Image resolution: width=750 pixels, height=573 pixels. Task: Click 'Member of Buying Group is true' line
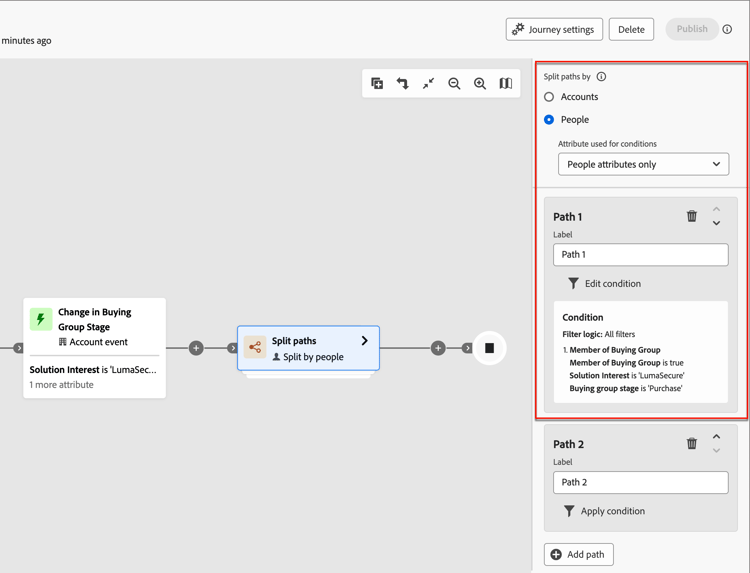click(627, 363)
